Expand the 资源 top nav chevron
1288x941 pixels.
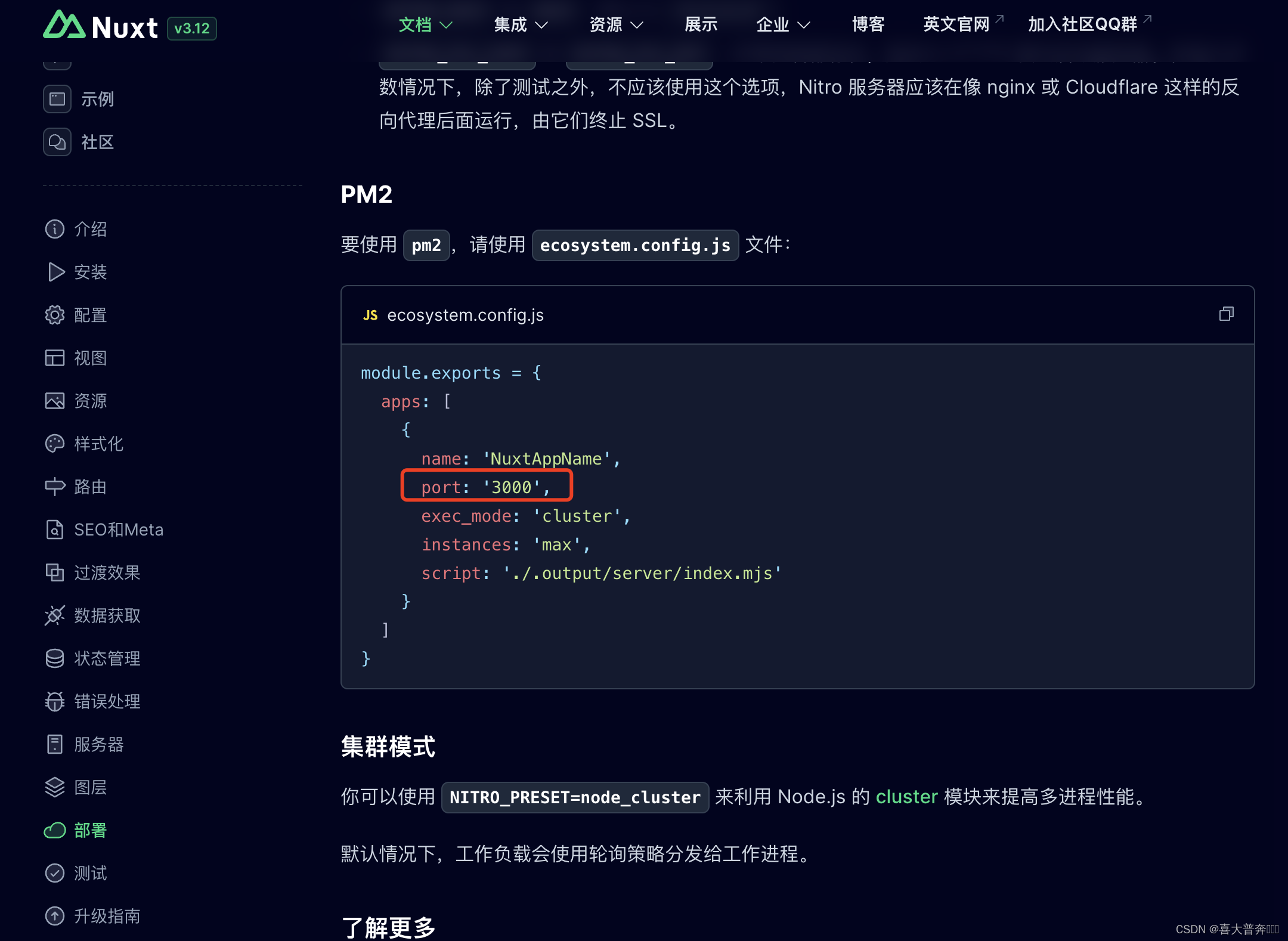(x=637, y=25)
